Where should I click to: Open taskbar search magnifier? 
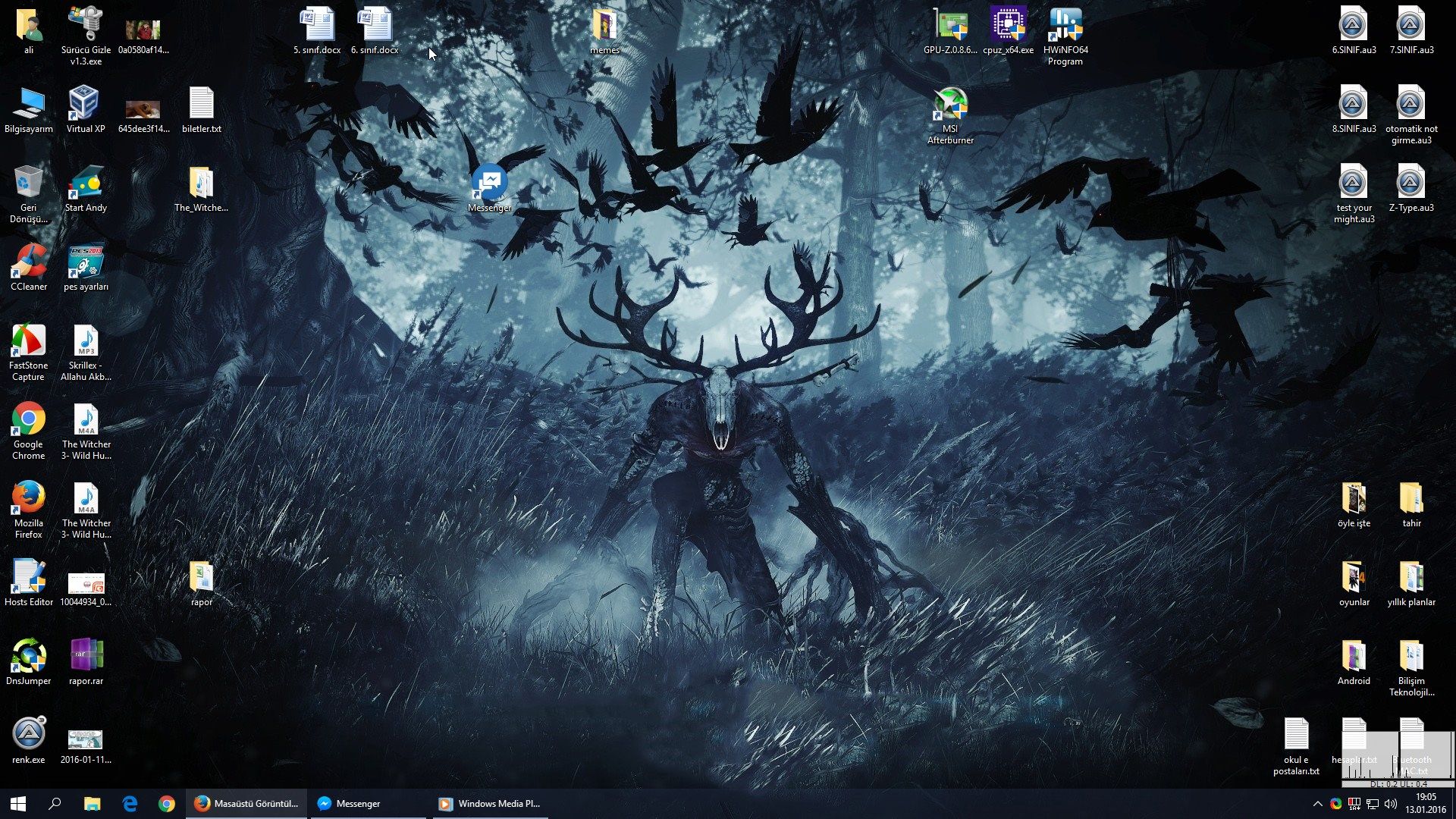point(55,804)
